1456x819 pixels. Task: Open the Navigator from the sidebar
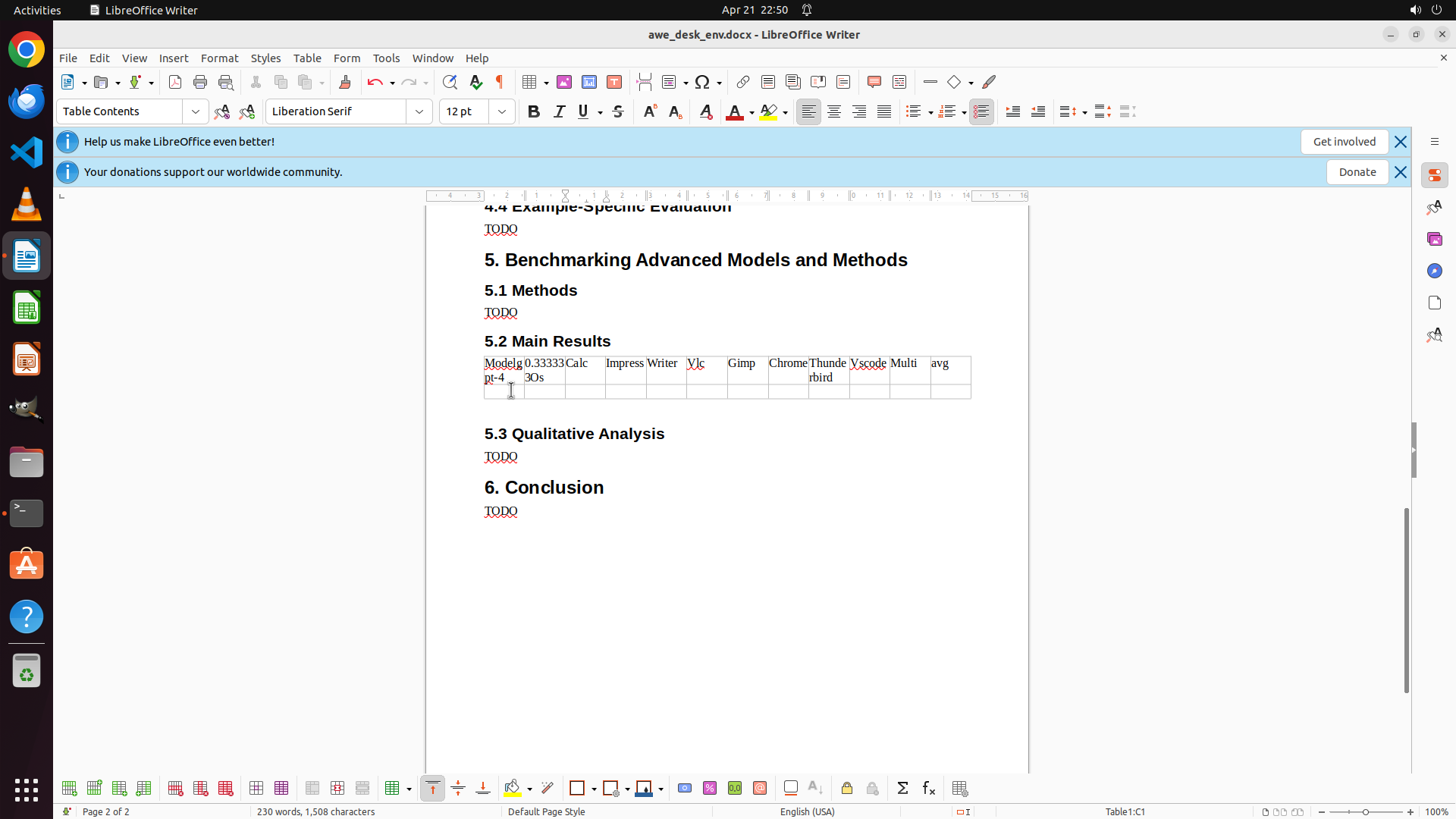[x=1434, y=271]
